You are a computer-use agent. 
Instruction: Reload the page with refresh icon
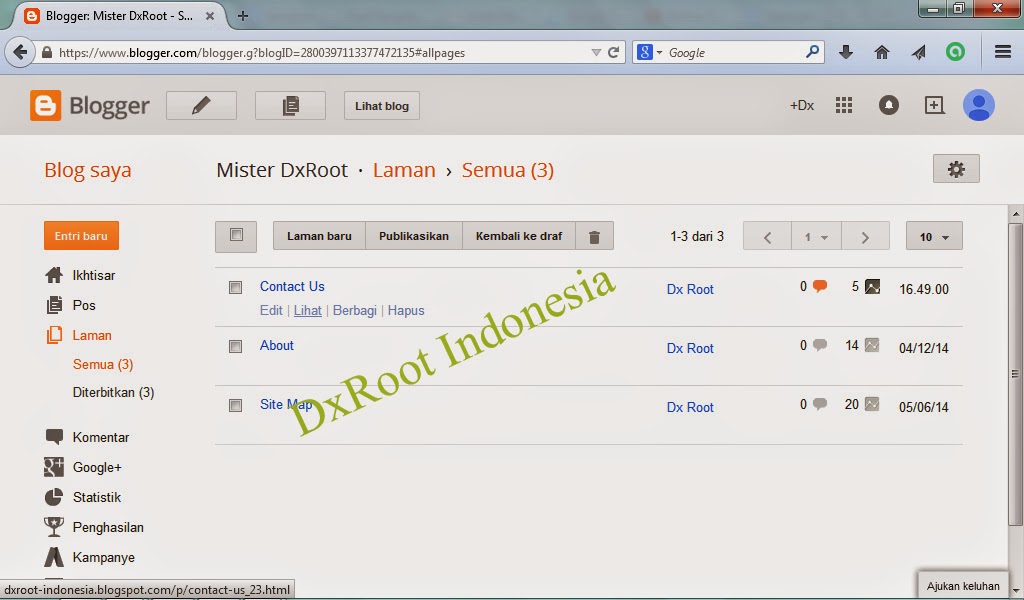[613, 52]
